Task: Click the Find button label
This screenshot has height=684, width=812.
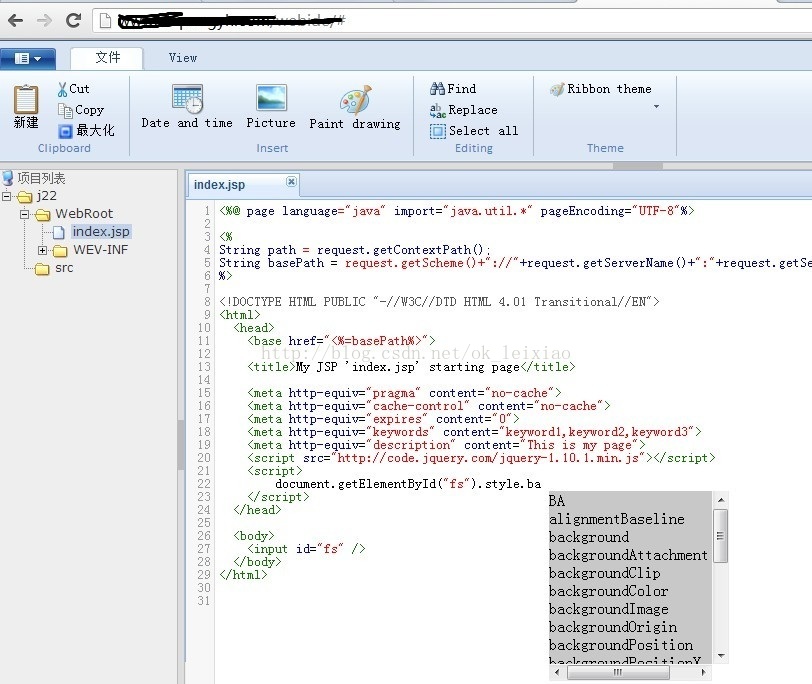Action: pyautogui.click(x=461, y=89)
